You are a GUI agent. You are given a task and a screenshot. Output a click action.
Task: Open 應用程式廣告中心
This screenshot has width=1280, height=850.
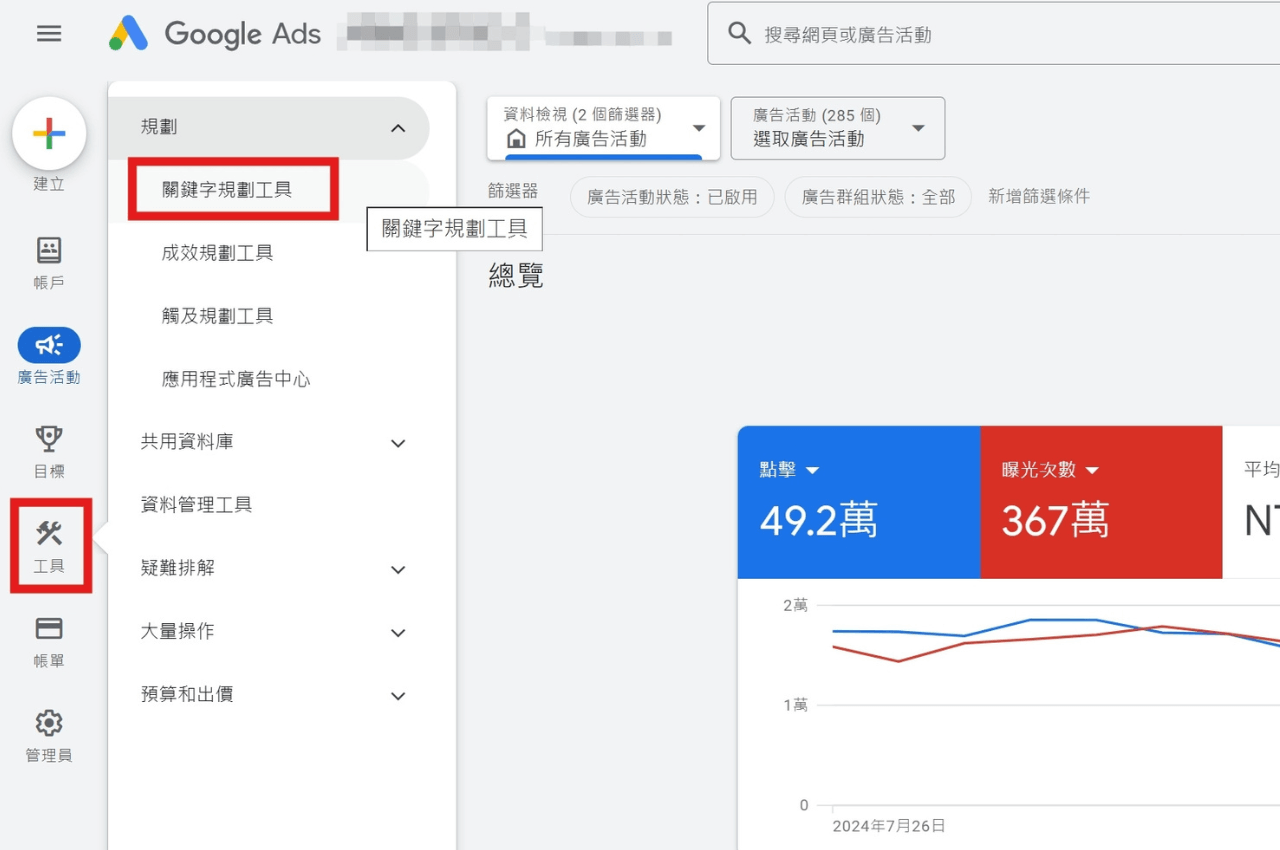[x=236, y=379]
